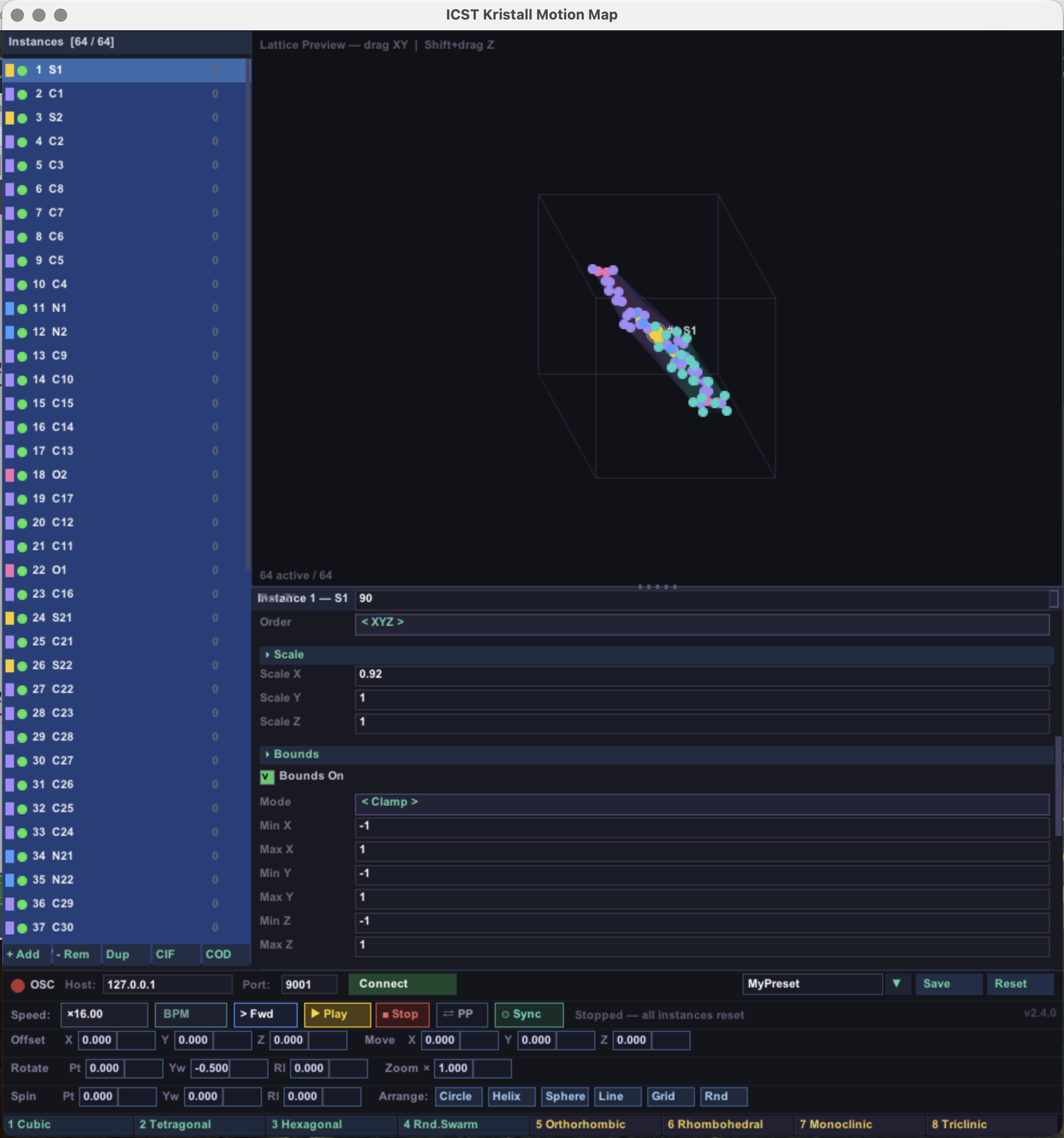The image size is (1064, 1138).
Task: Arrange instances in a Circle
Action: 458,1097
